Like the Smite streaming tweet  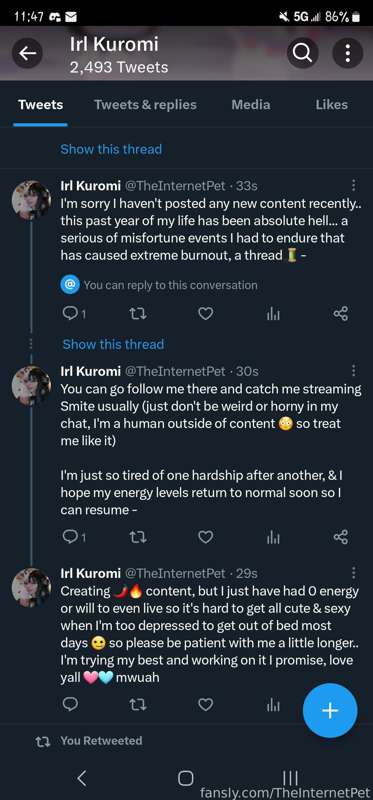coord(205,536)
